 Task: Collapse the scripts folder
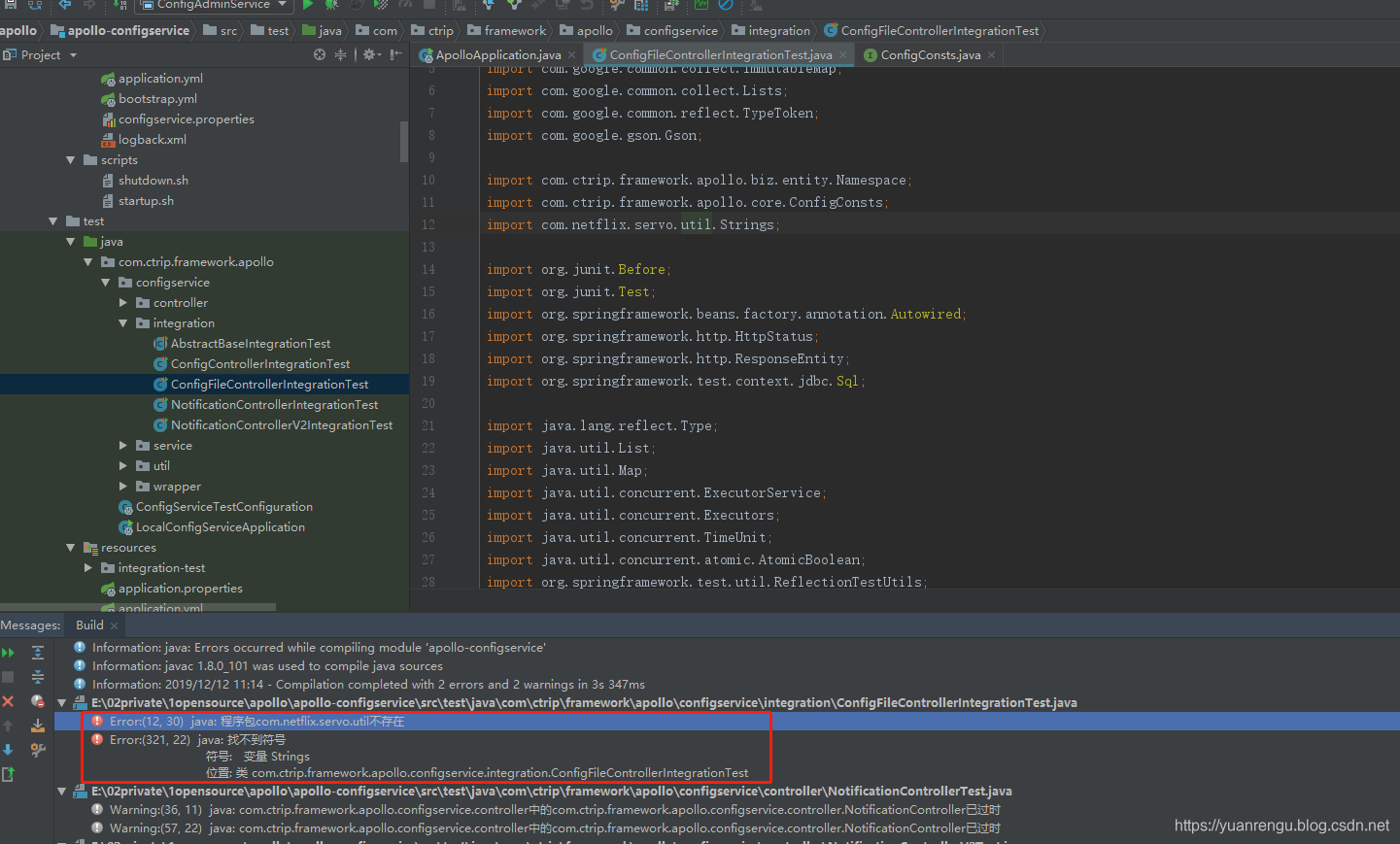[71, 160]
